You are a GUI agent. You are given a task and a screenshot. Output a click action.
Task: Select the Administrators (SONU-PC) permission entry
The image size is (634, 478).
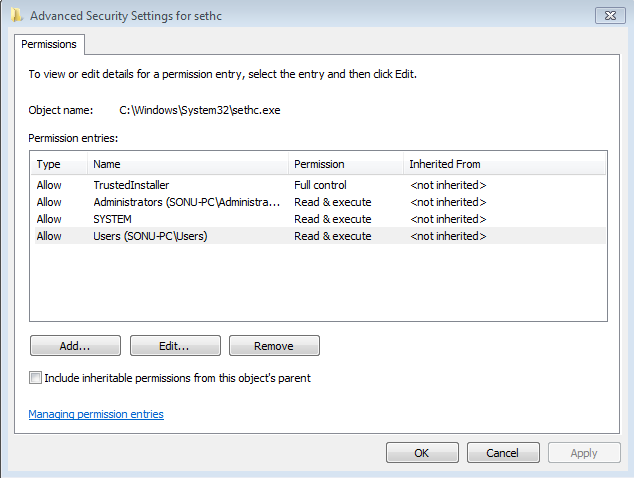[x=320, y=202]
